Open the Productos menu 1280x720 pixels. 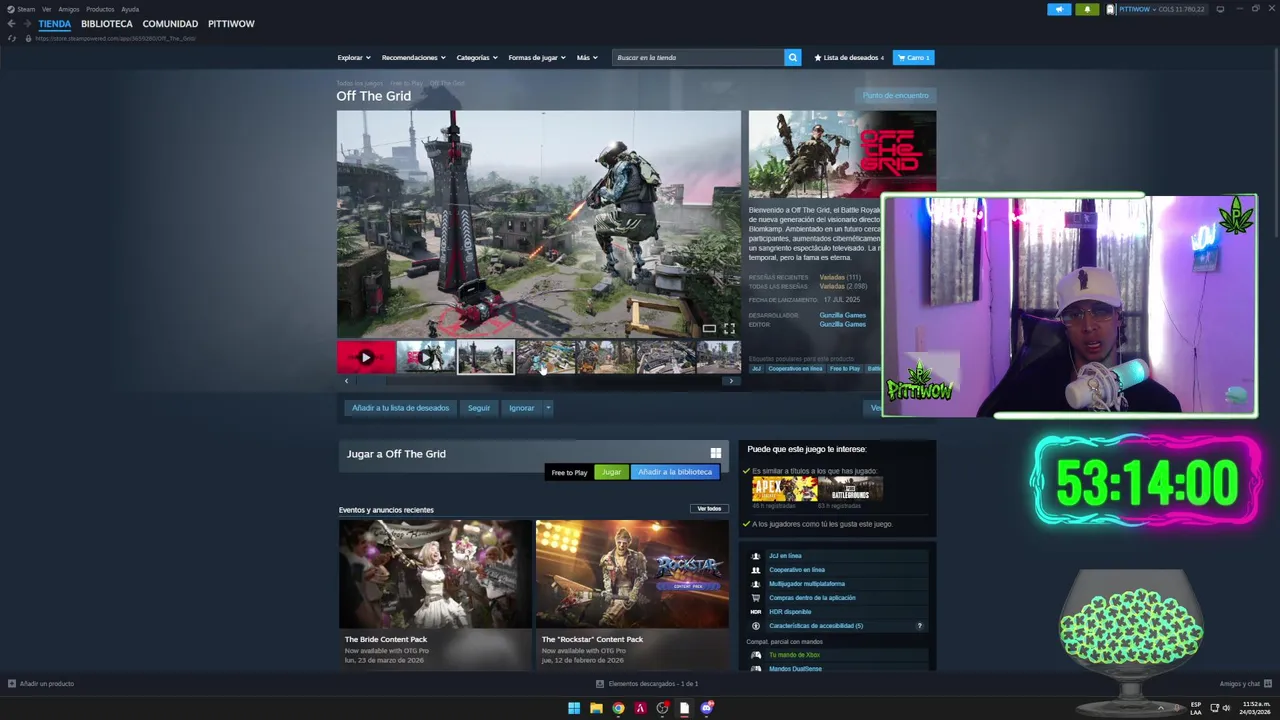pos(100,9)
